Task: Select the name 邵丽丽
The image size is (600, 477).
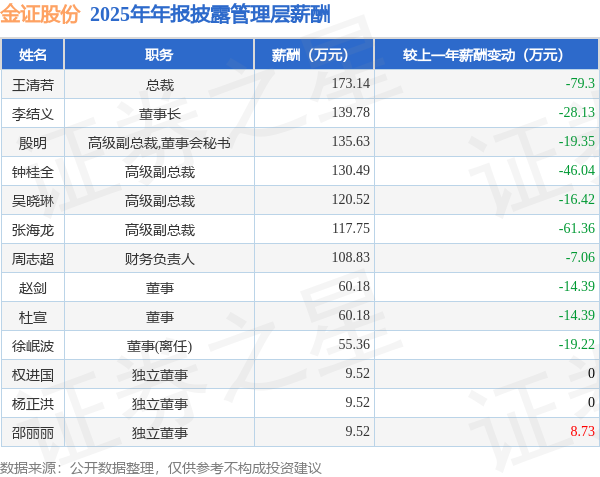Action: coord(33,433)
